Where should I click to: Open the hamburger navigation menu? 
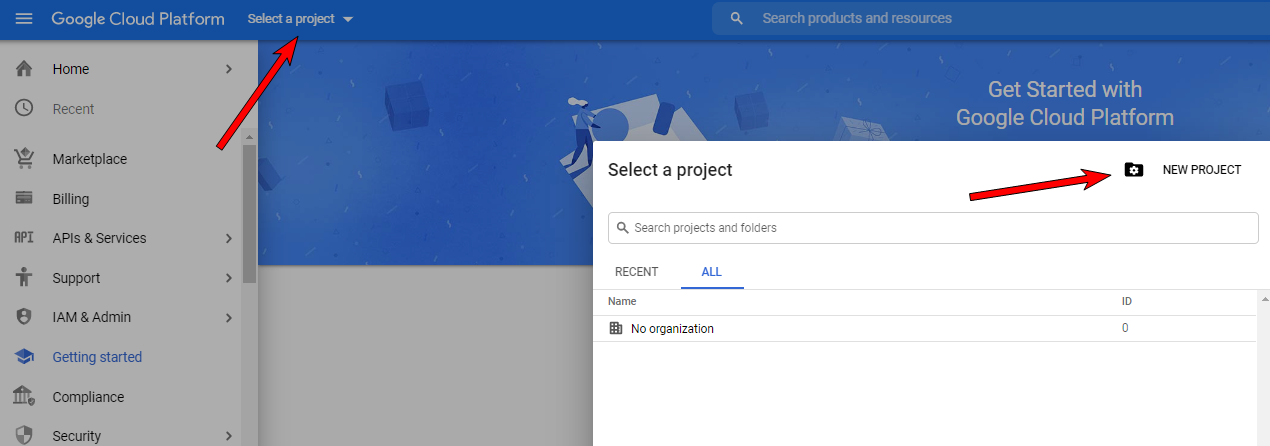(x=24, y=19)
